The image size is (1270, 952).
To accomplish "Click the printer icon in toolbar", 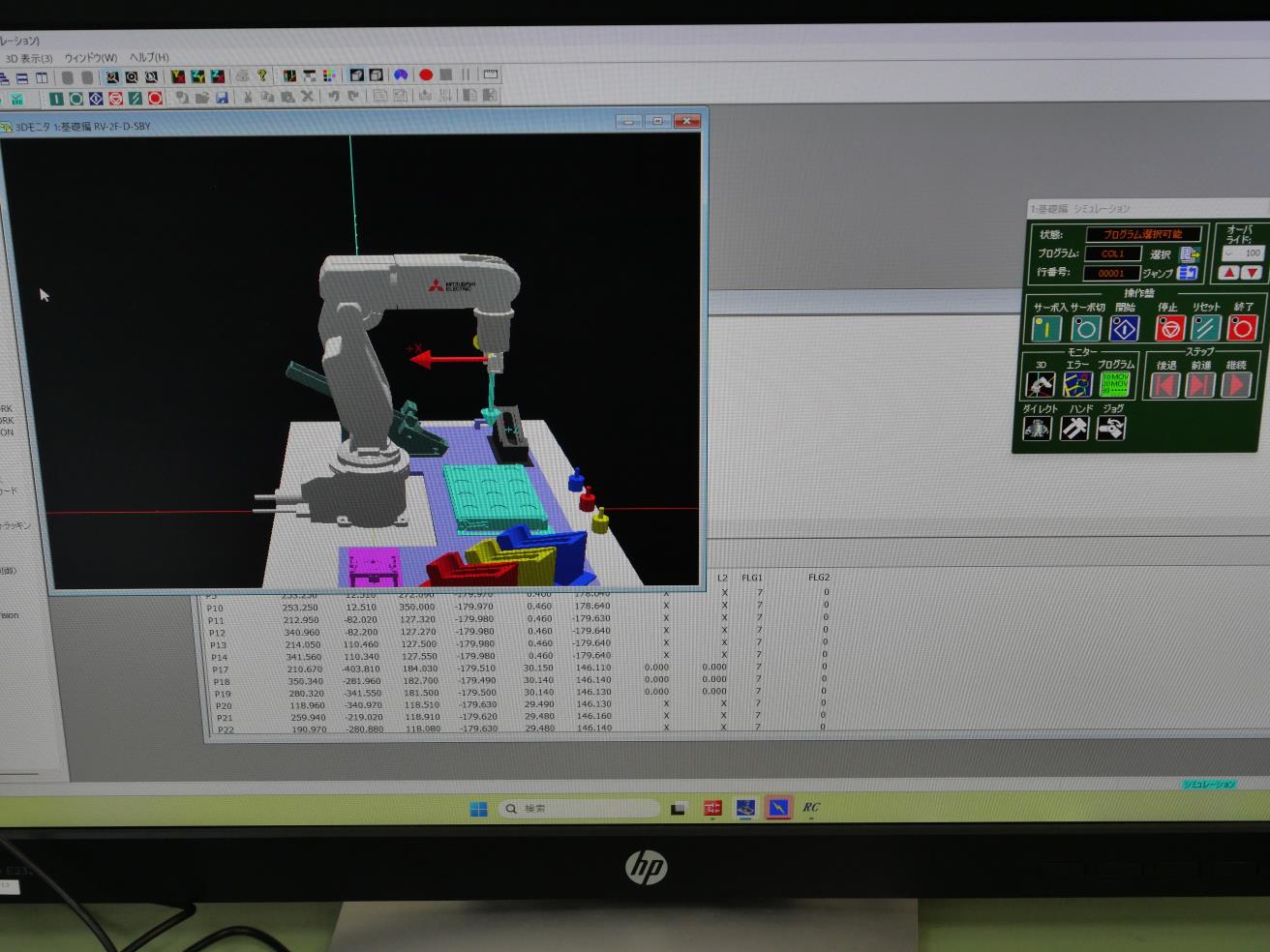I will pos(242,75).
